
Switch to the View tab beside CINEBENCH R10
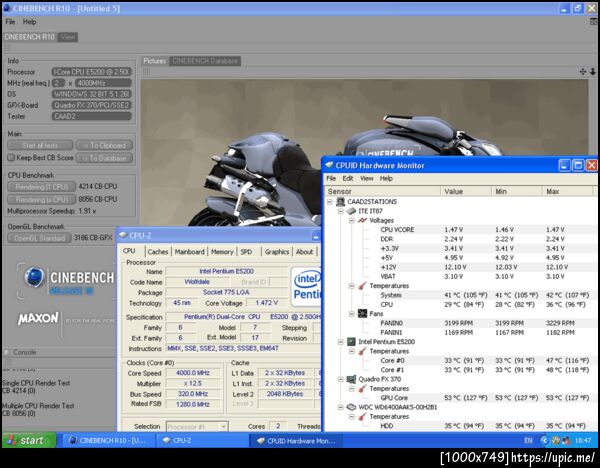tap(68, 37)
